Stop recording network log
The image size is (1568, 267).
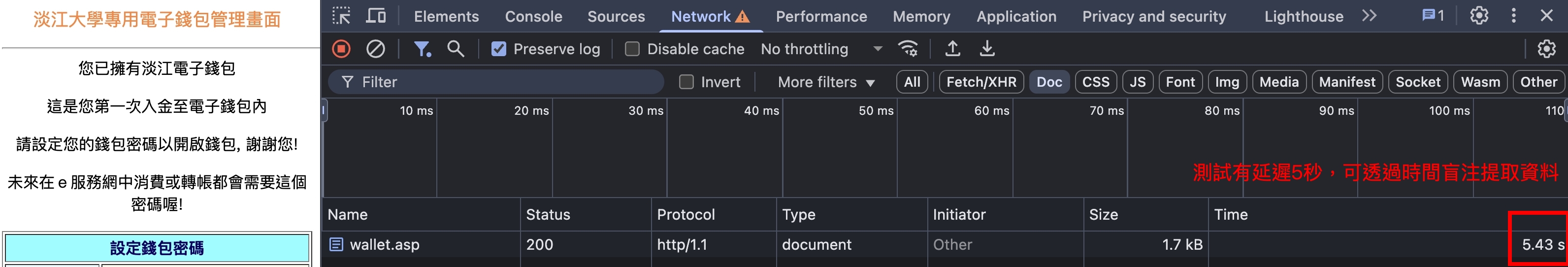pyautogui.click(x=341, y=49)
